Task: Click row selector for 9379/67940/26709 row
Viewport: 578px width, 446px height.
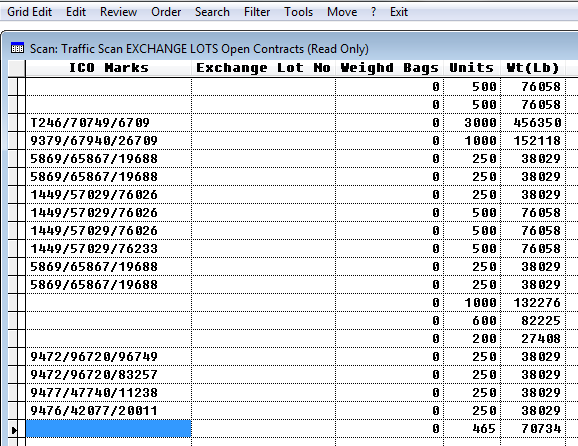Action: point(13,141)
